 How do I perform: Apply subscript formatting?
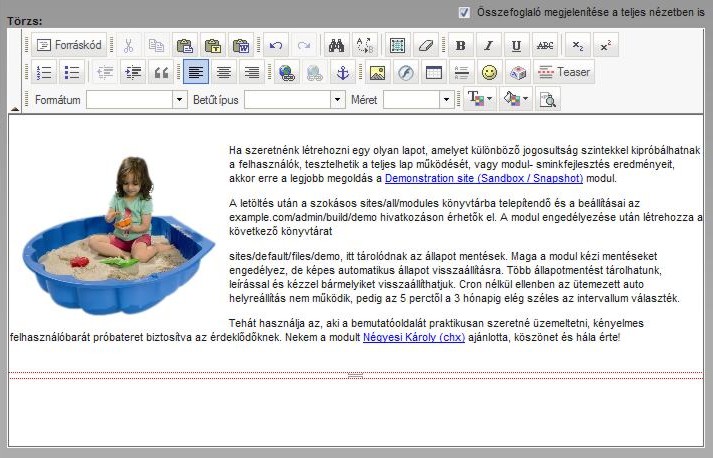coord(578,45)
